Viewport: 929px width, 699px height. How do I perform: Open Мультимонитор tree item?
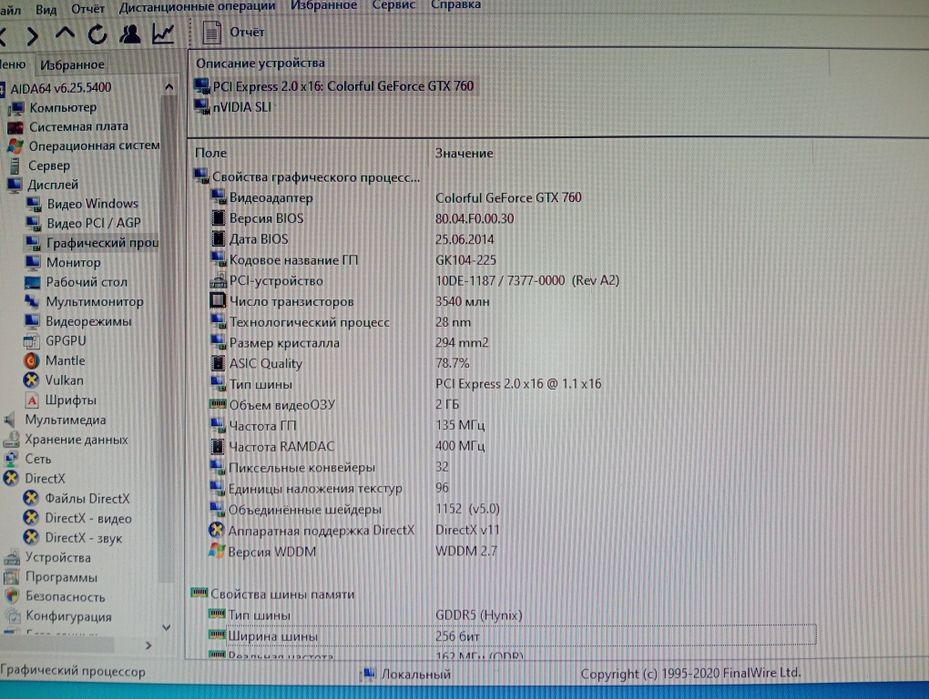[x=84, y=302]
